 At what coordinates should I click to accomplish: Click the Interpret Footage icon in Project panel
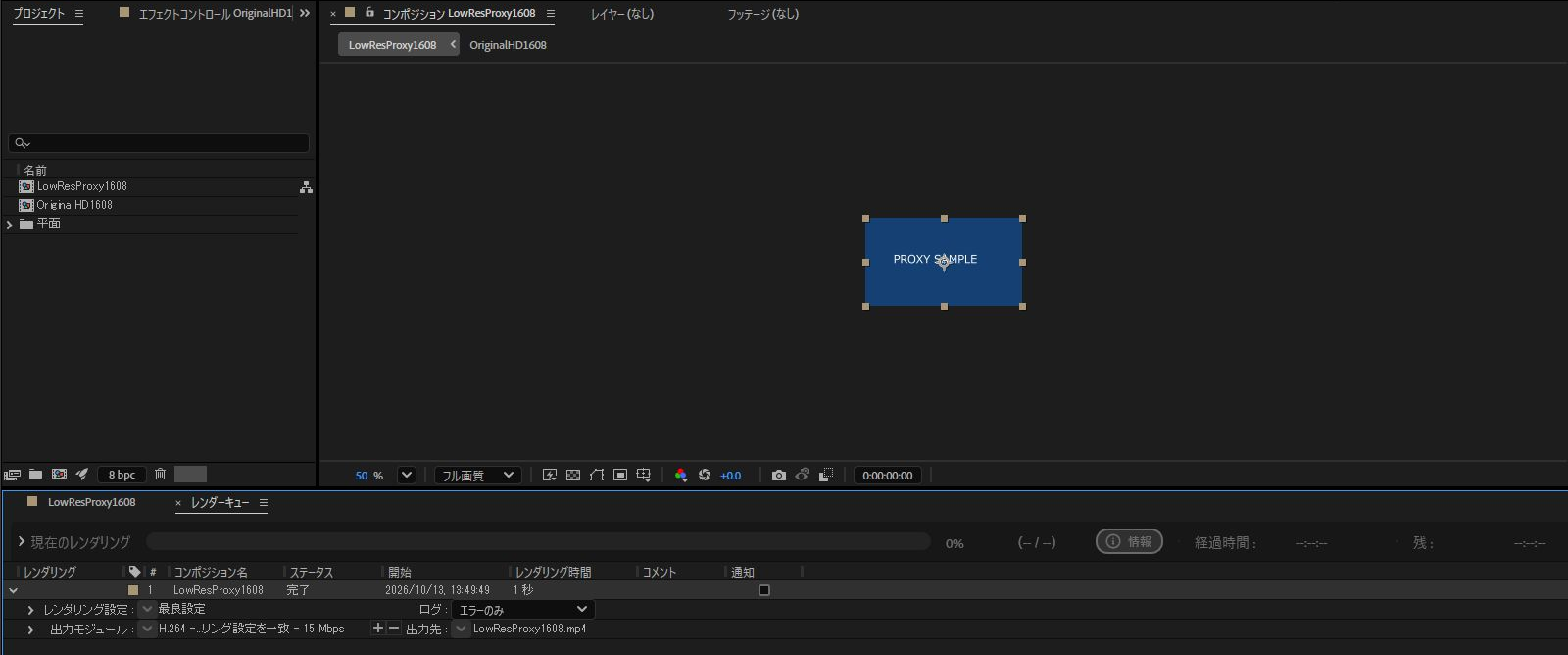tap(12, 475)
